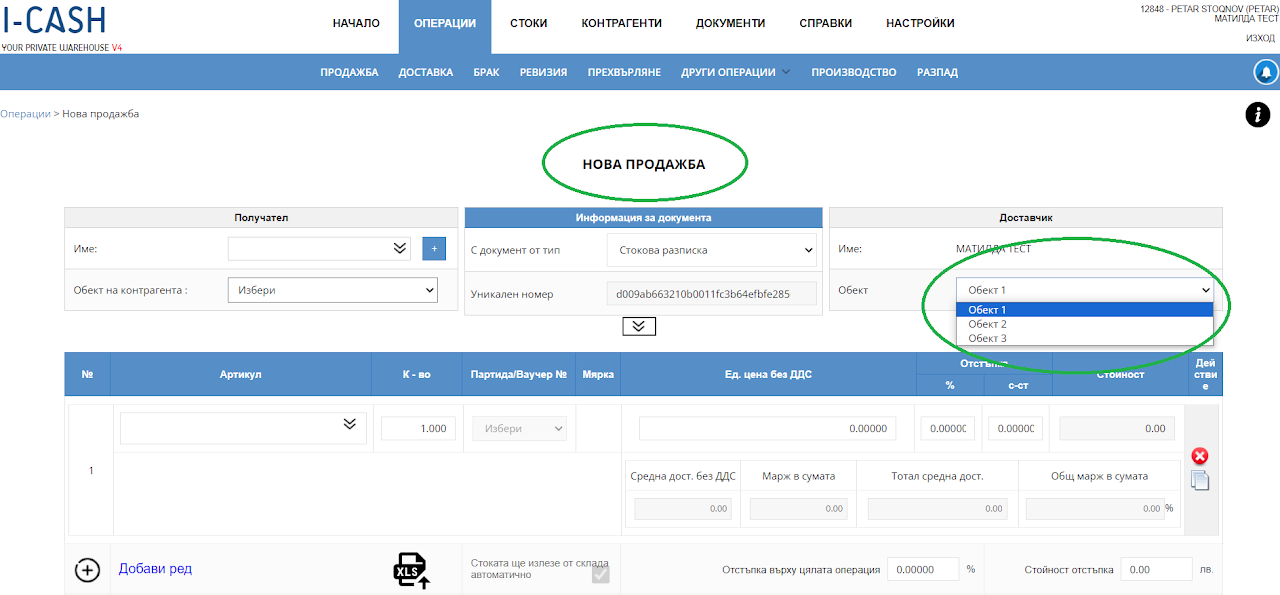The height and width of the screenshot is (595, 1280).
Task: Expand 'ДРУГИ ОПЕРАЦИИ' submenu
Action: (x=736, y=72)
